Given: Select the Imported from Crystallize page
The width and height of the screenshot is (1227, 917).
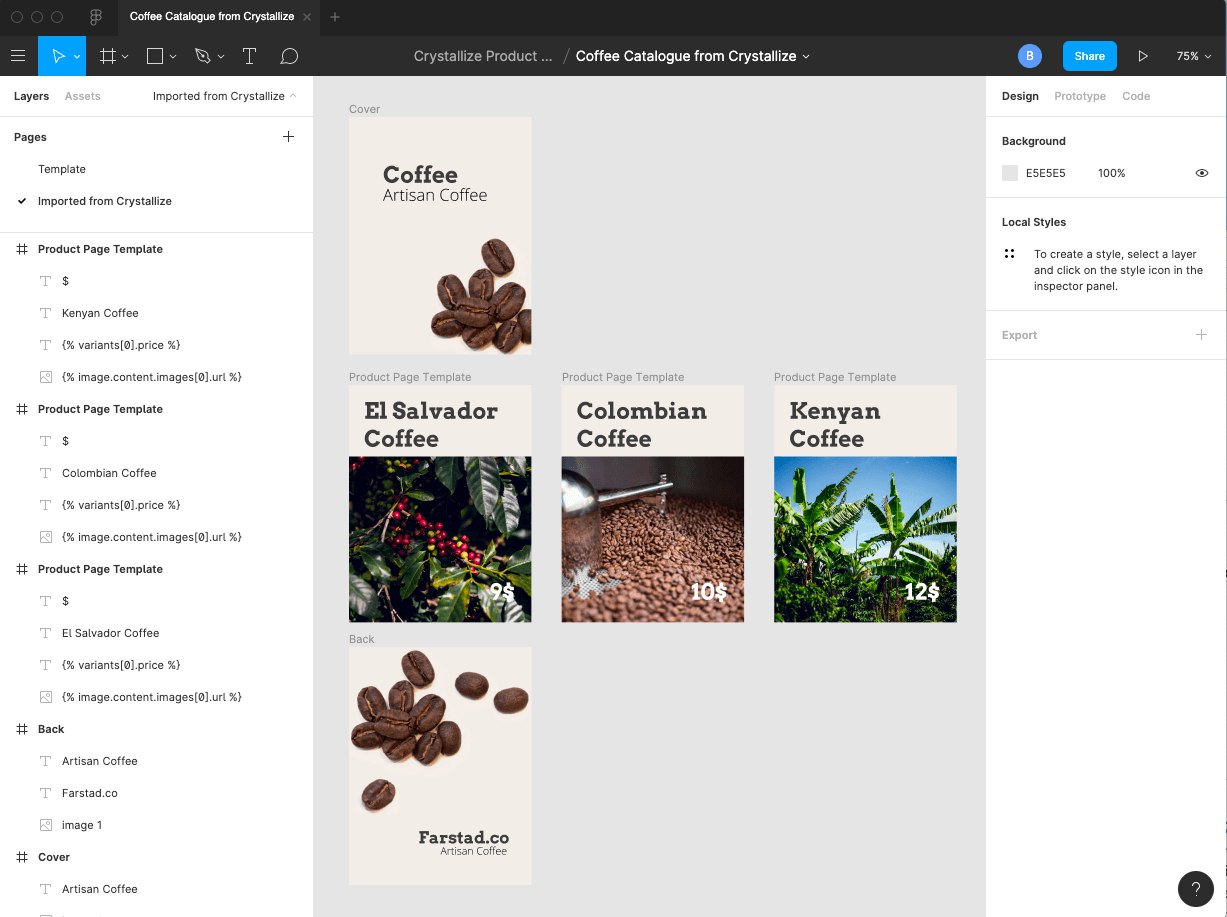Looking at the screenshot, I should coord(105,201).
